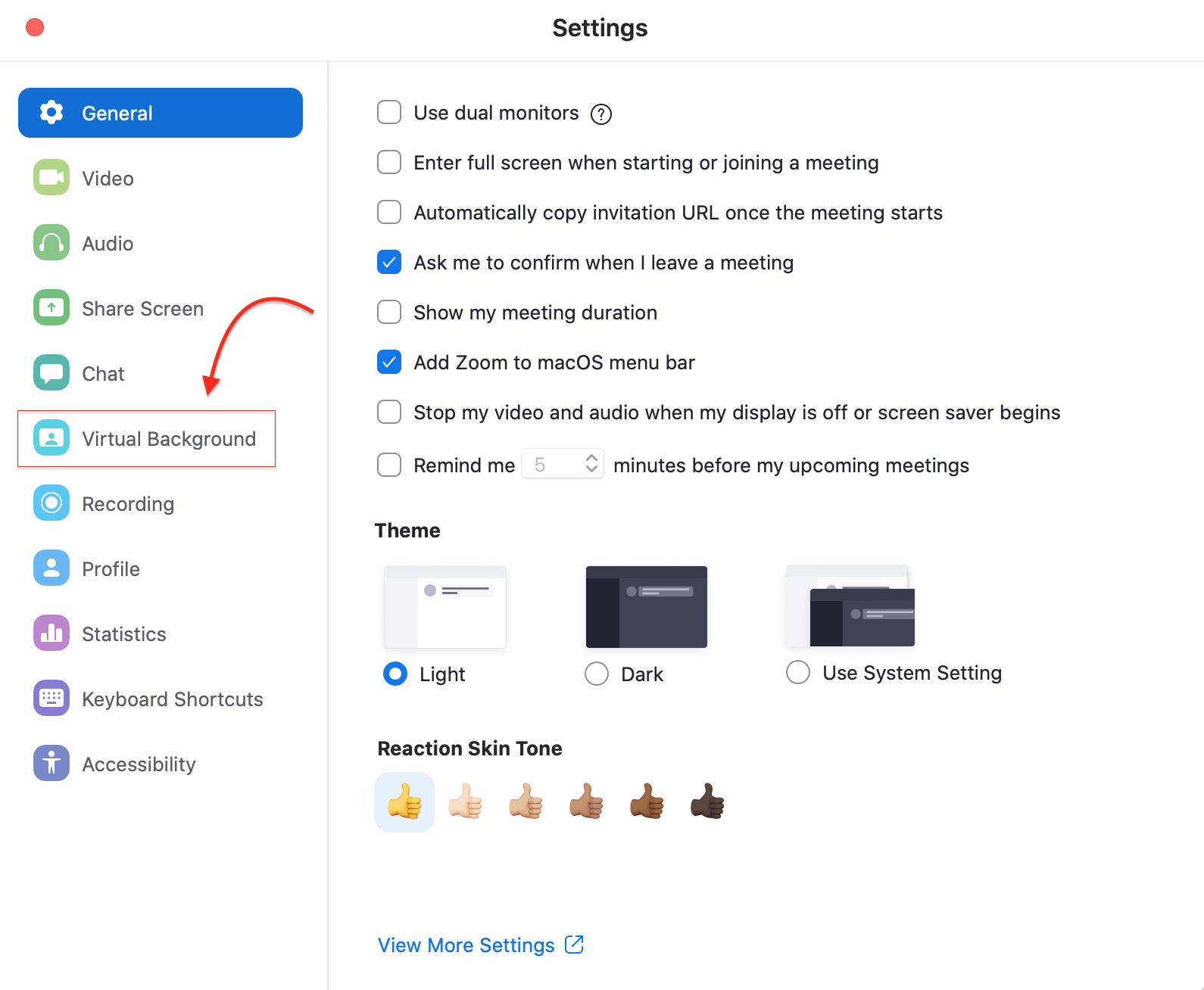This screenshot has height=990, width=1204.
Task: Select the medium-dark skin tone thumbs-up
Action: (x=647, y=802)
